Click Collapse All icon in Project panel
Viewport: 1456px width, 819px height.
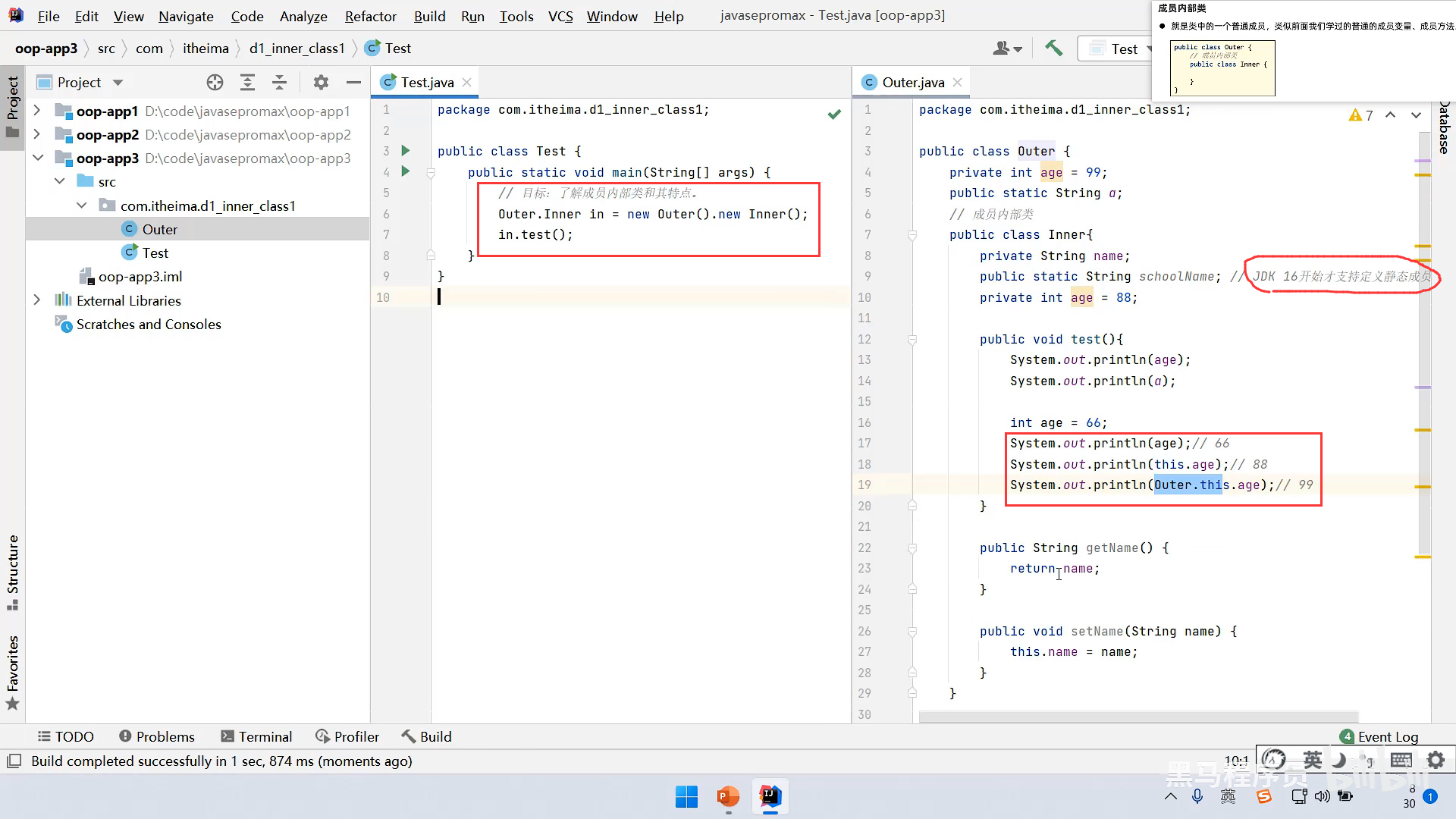point(279,83)
